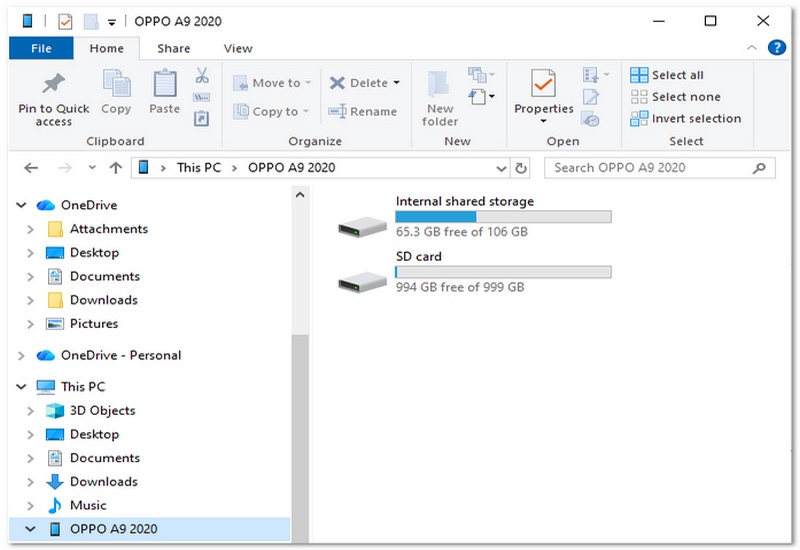Click the New folder icon
The width and height of the screenshot is (800, 550).
(x=438, y=84)
